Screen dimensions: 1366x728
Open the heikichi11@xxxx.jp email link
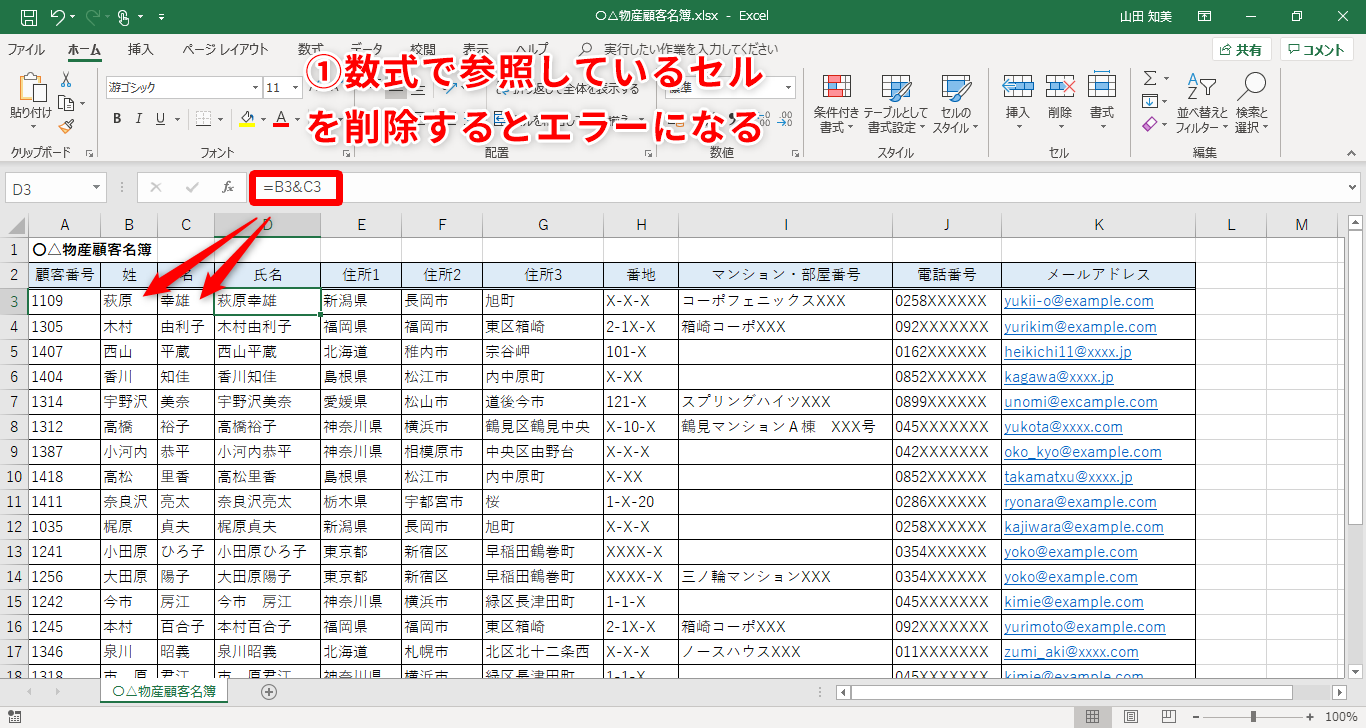pos(1068,352)
